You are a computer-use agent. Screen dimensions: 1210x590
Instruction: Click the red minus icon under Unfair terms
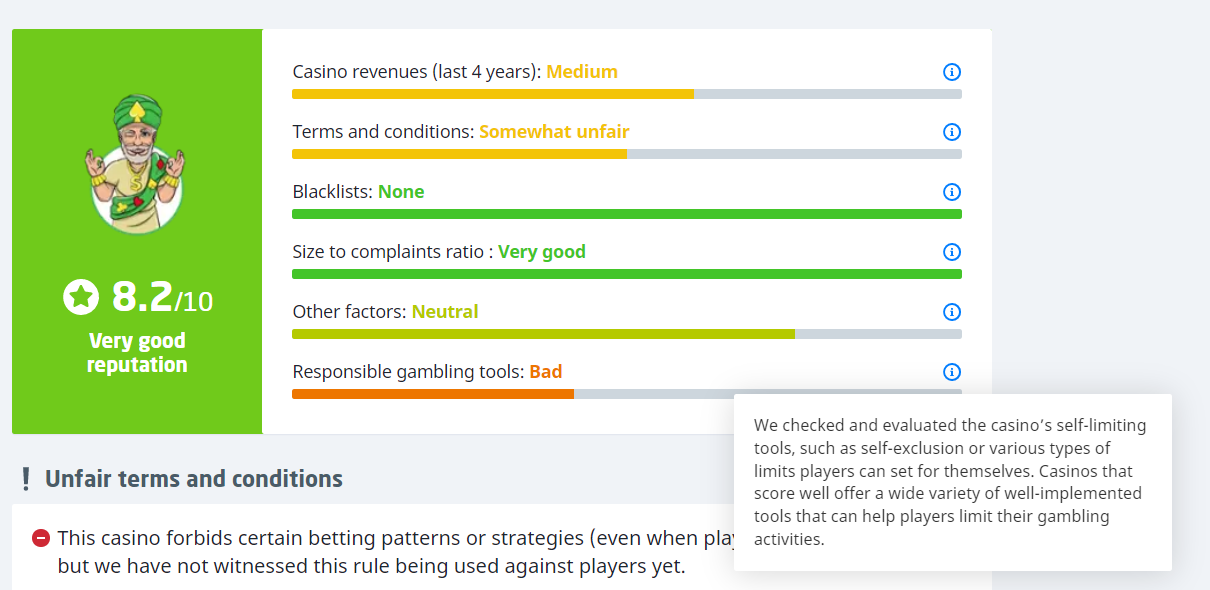point(41,538)
